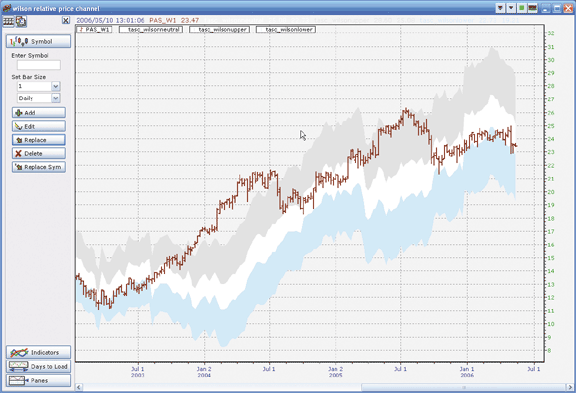The width and height of the screenshot is (576, 393).
Task: Open the Days to Load panel
Action: 38,366
